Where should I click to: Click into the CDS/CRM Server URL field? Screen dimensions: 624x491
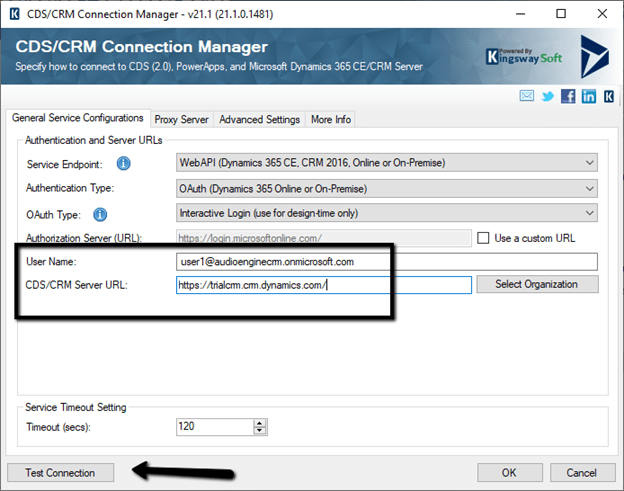tap(324, 285)
